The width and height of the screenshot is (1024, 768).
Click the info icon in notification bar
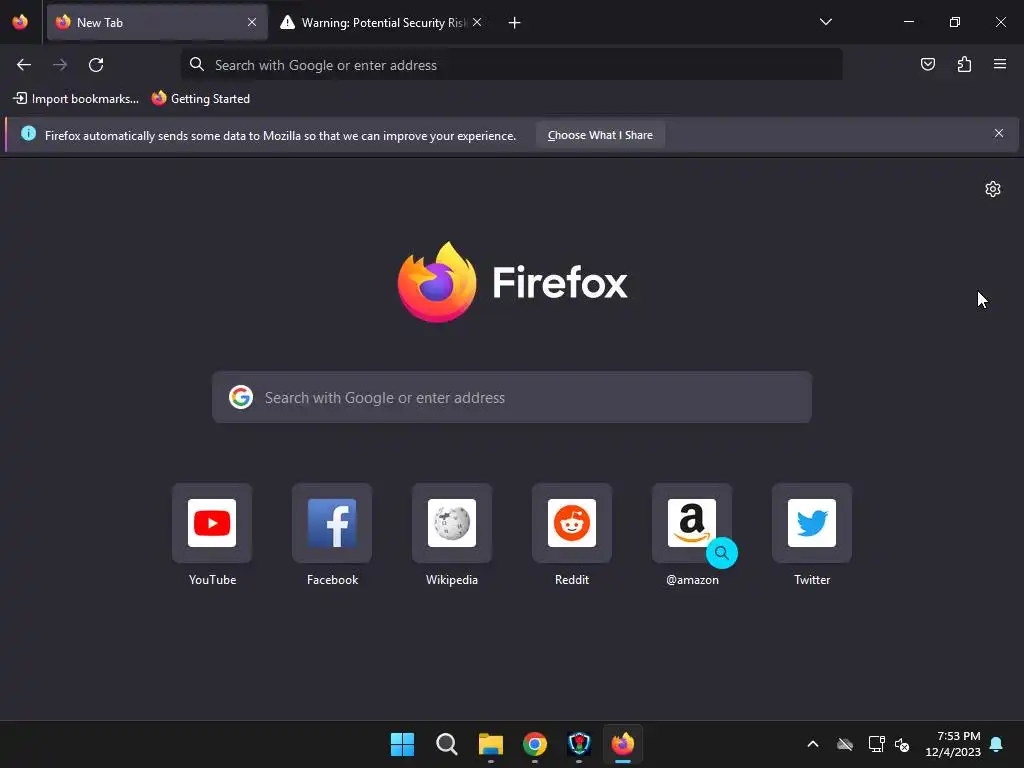pyautogui.click(x=28, y=134)
